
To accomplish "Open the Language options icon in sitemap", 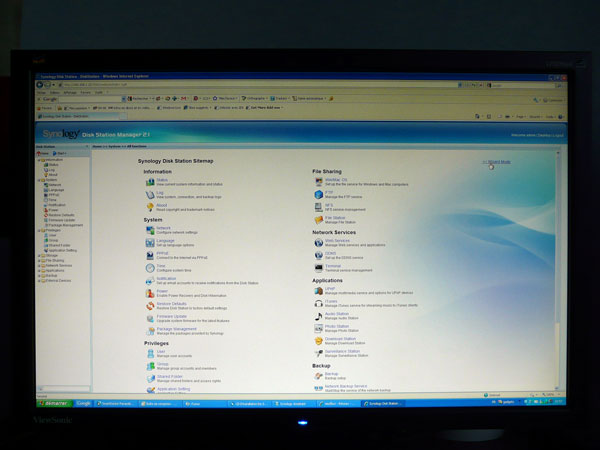I will tap(150, 243).
